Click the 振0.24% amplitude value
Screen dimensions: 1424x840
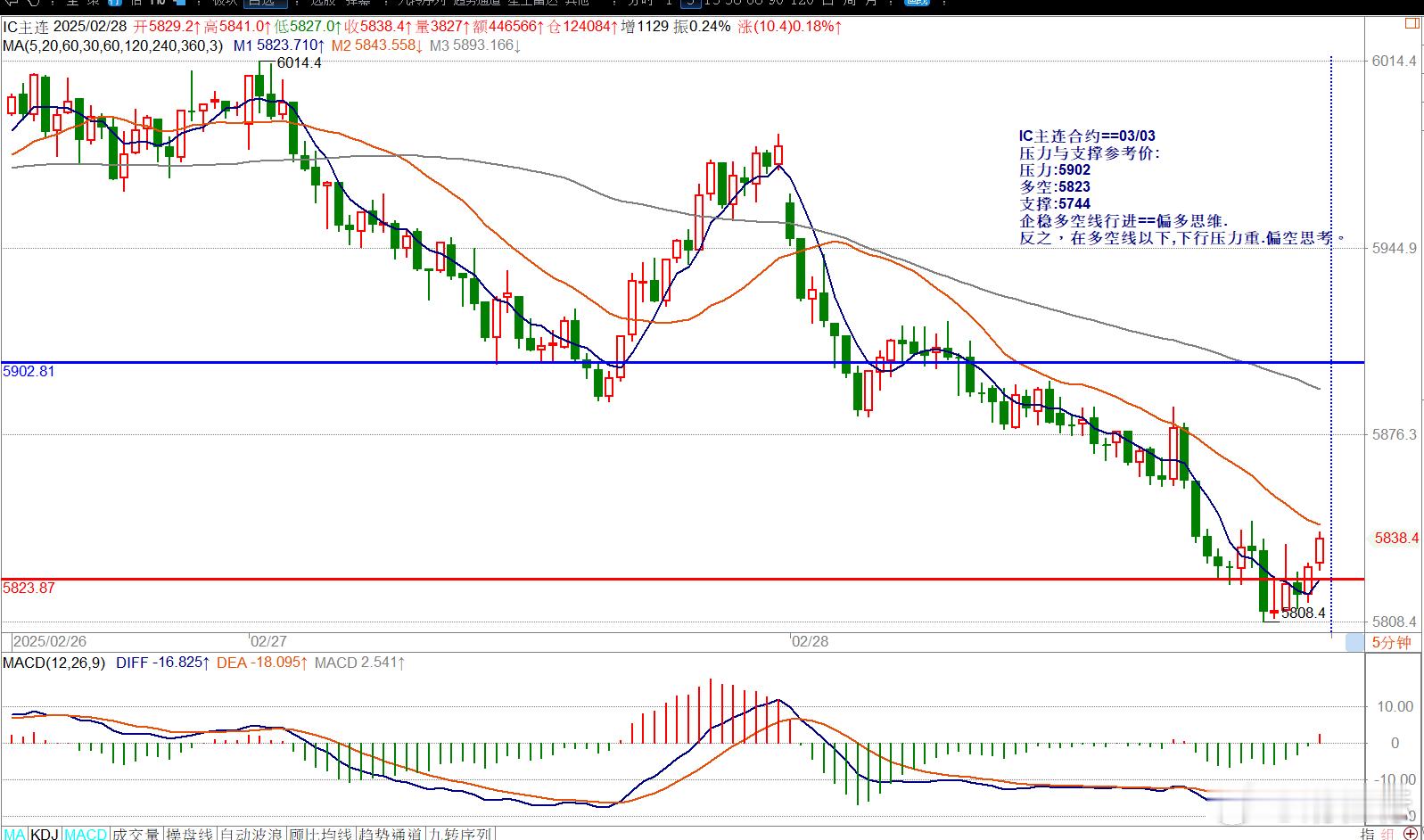(x=703, y=27)
